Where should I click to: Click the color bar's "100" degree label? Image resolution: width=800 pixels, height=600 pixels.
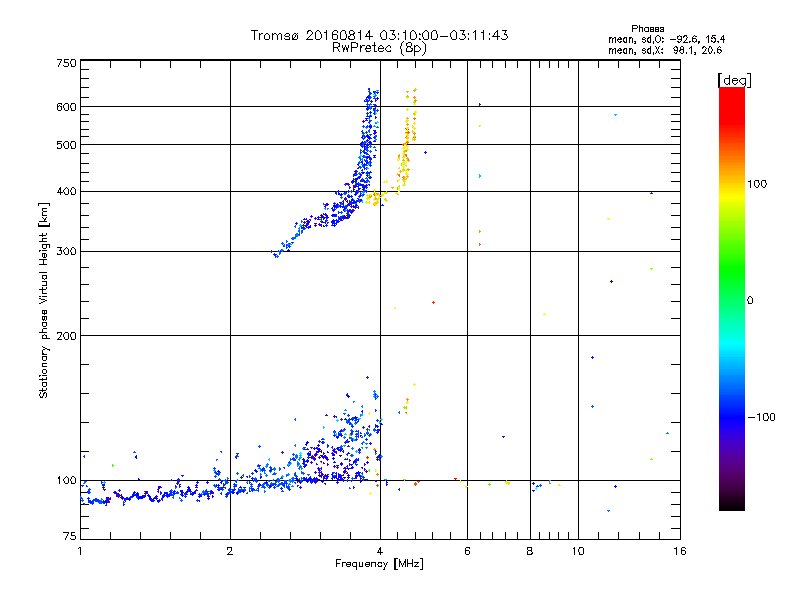click(757, 184)
